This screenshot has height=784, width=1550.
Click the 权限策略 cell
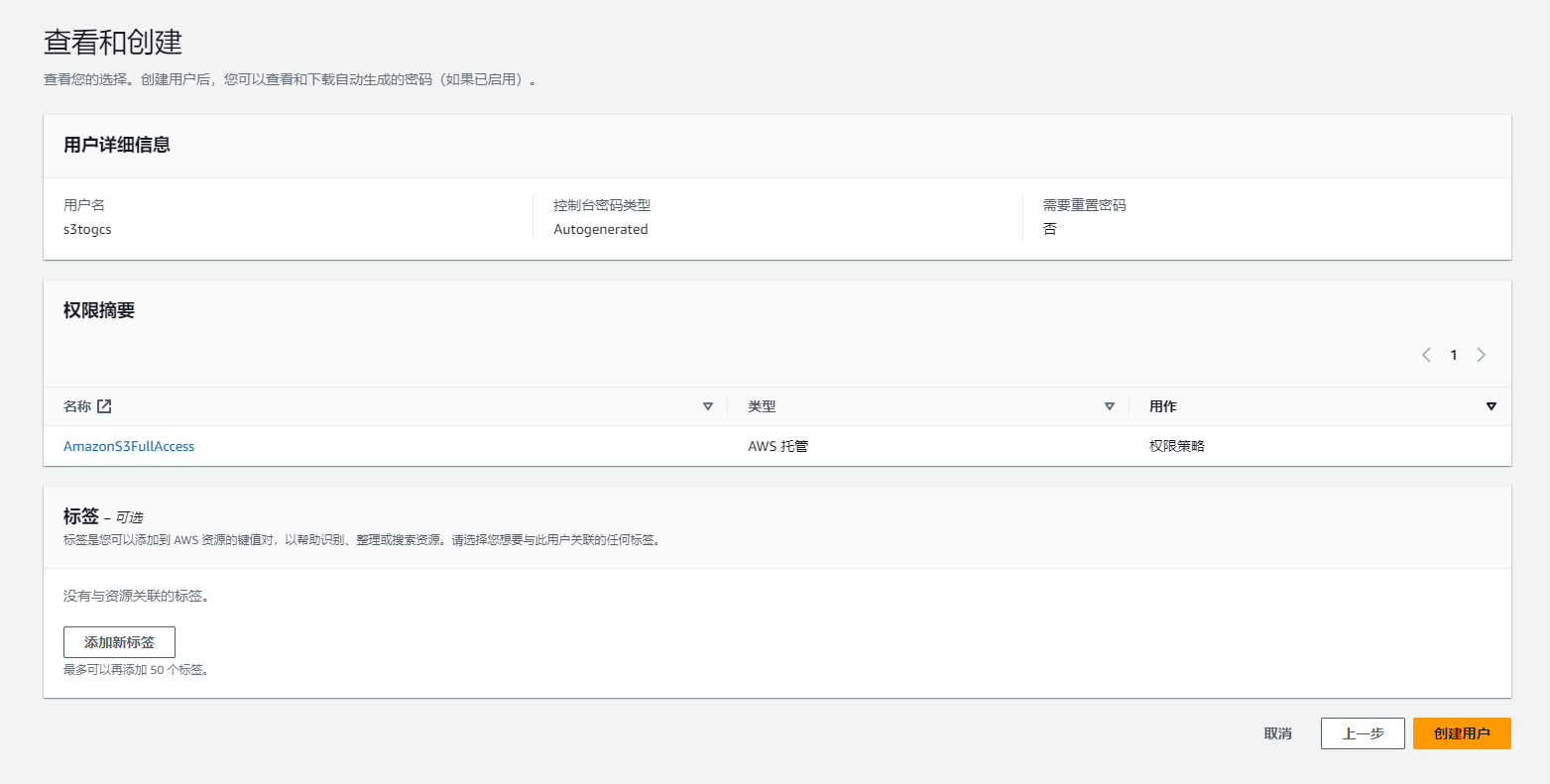pos(1177,446)
